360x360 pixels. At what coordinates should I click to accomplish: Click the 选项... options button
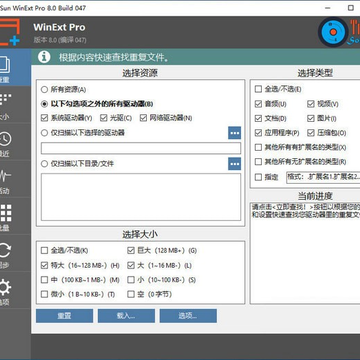tap(188, 316)
